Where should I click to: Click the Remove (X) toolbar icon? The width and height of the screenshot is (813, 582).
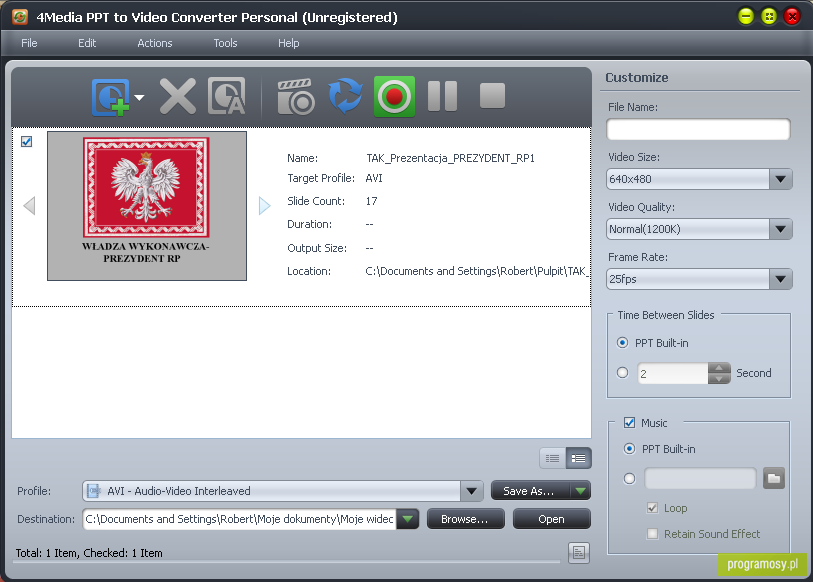178,96
